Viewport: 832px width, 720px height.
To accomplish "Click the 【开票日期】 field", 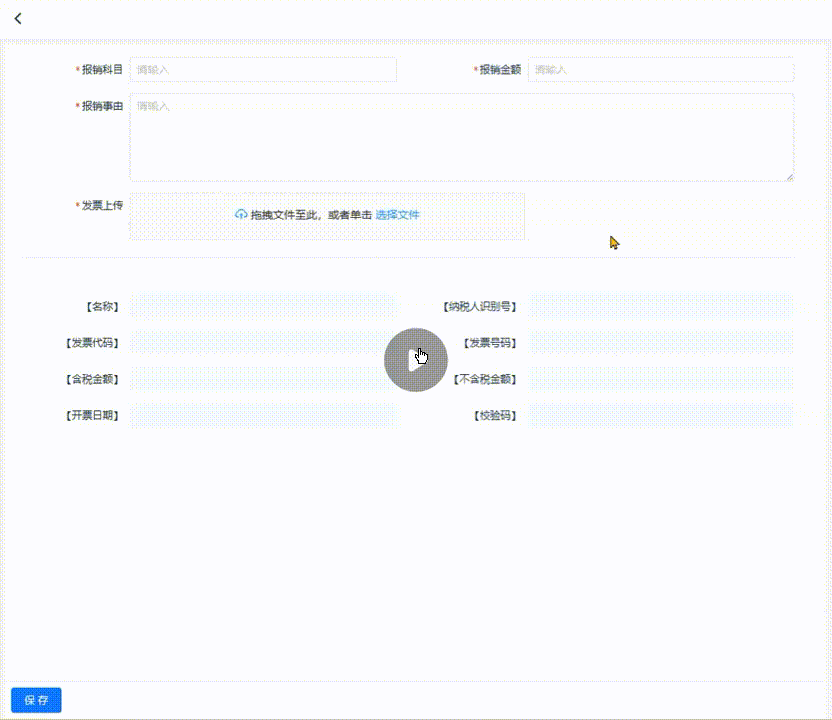I will 263,415.
